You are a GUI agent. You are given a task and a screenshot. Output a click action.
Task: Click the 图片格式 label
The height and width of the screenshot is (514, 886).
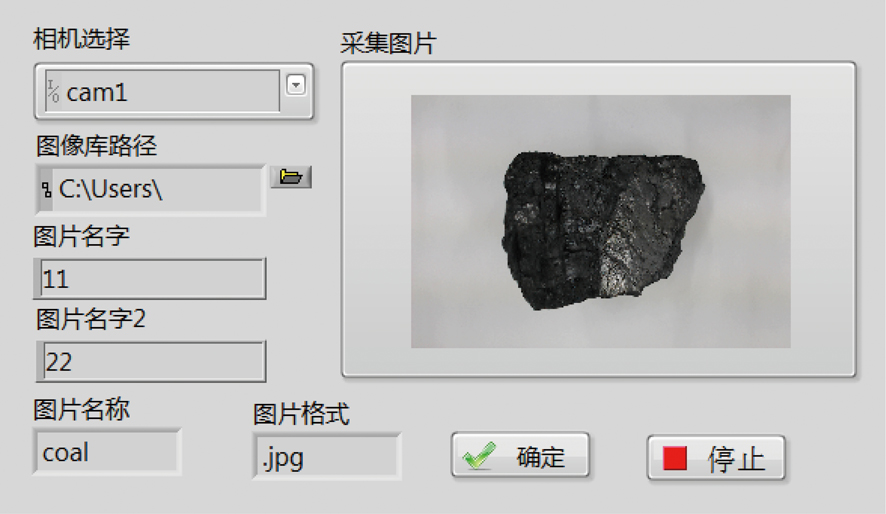tap(301, 414)
